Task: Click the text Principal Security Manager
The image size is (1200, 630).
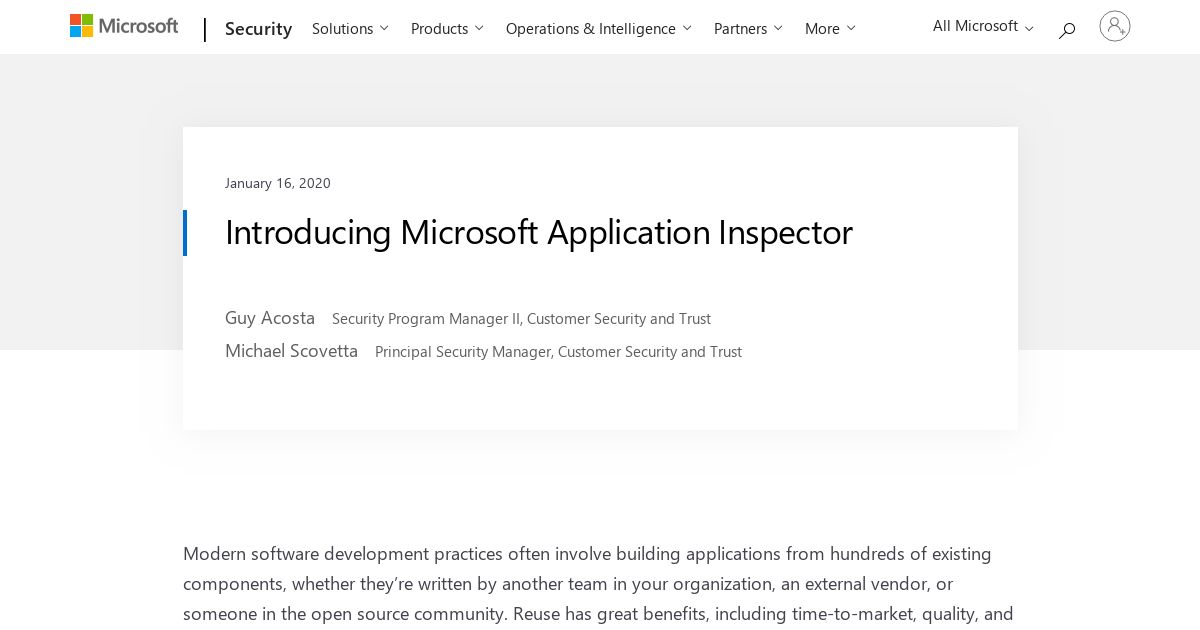Action: (x=463, y=352)
